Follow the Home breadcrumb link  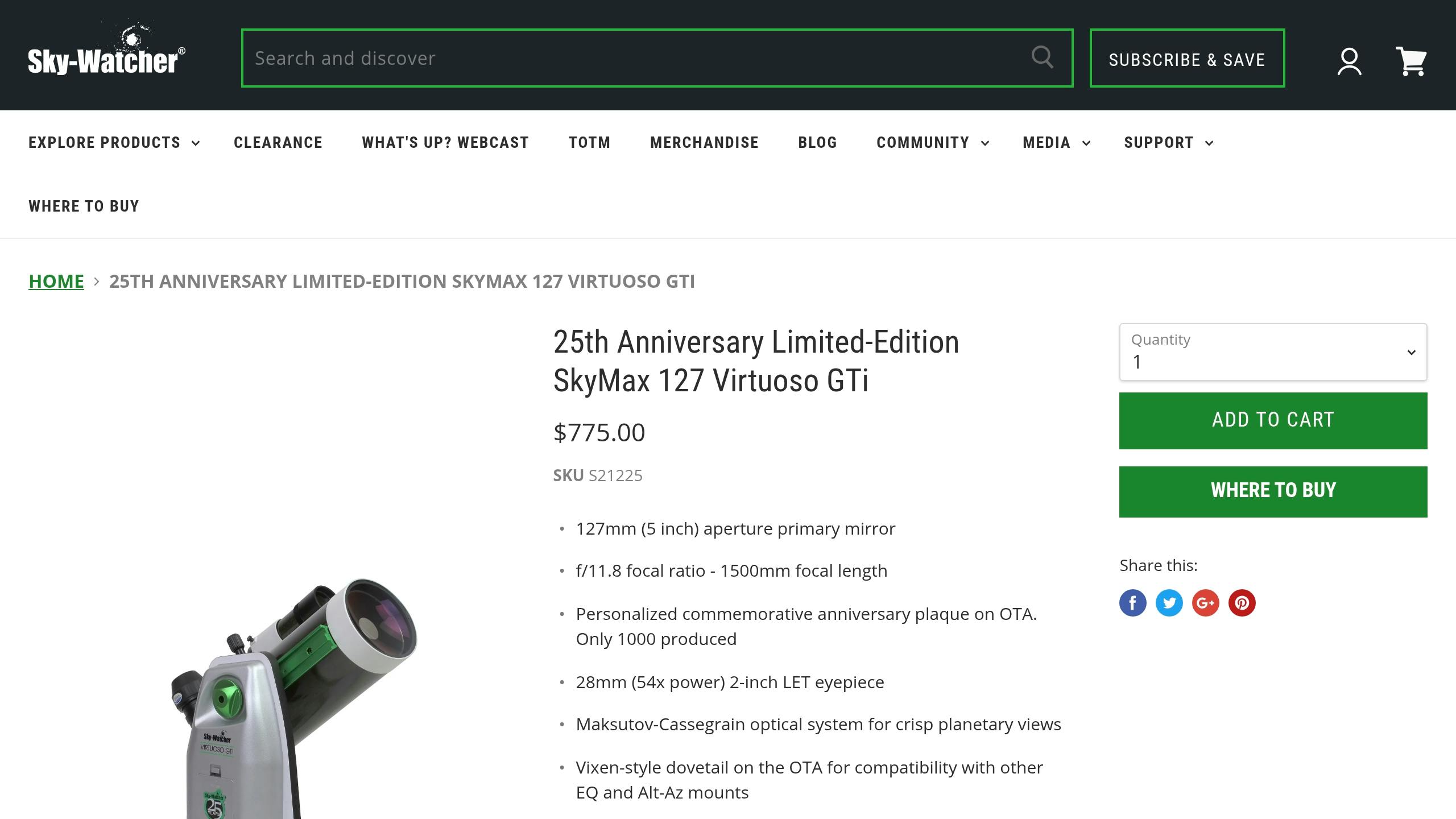pyautogui.click(x=56, y=281)
